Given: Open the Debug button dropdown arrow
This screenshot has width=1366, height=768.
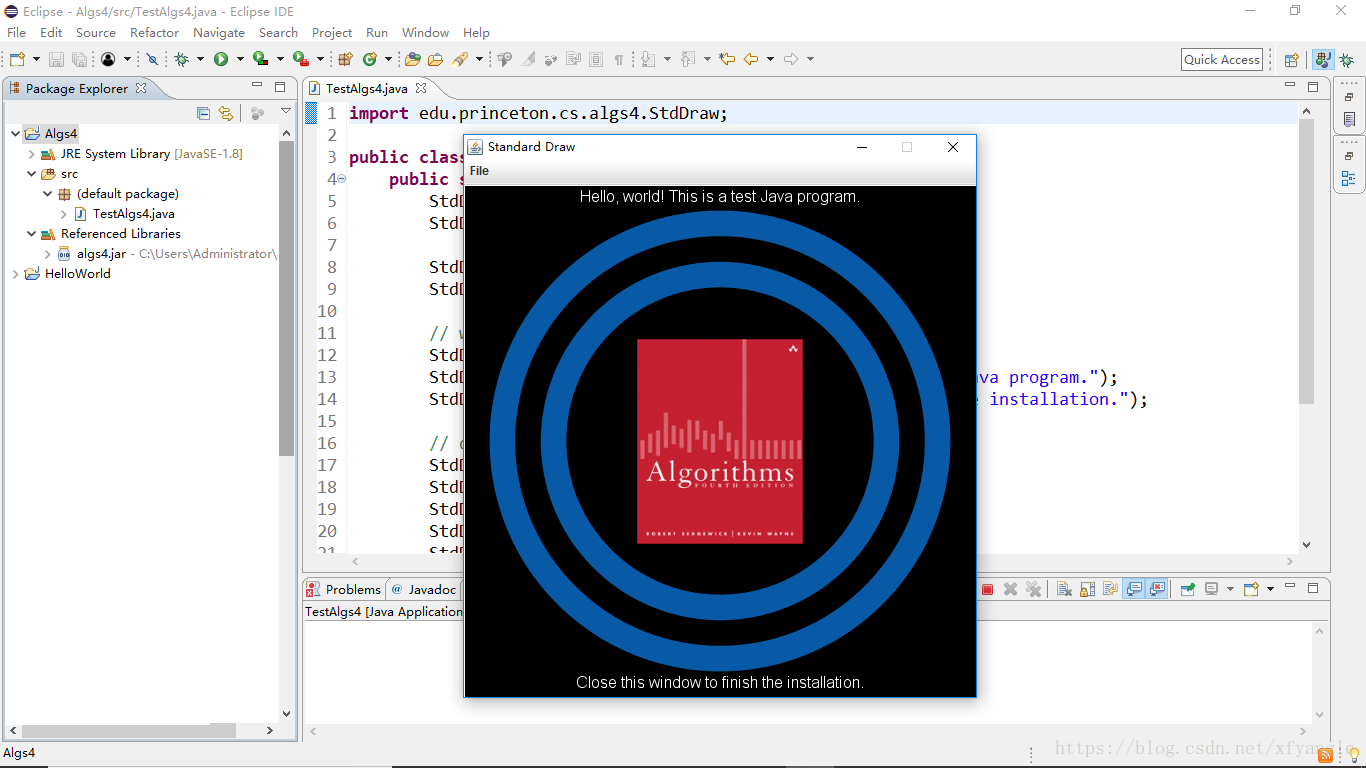Looking at the screenshot, I should tap(200, 59).
